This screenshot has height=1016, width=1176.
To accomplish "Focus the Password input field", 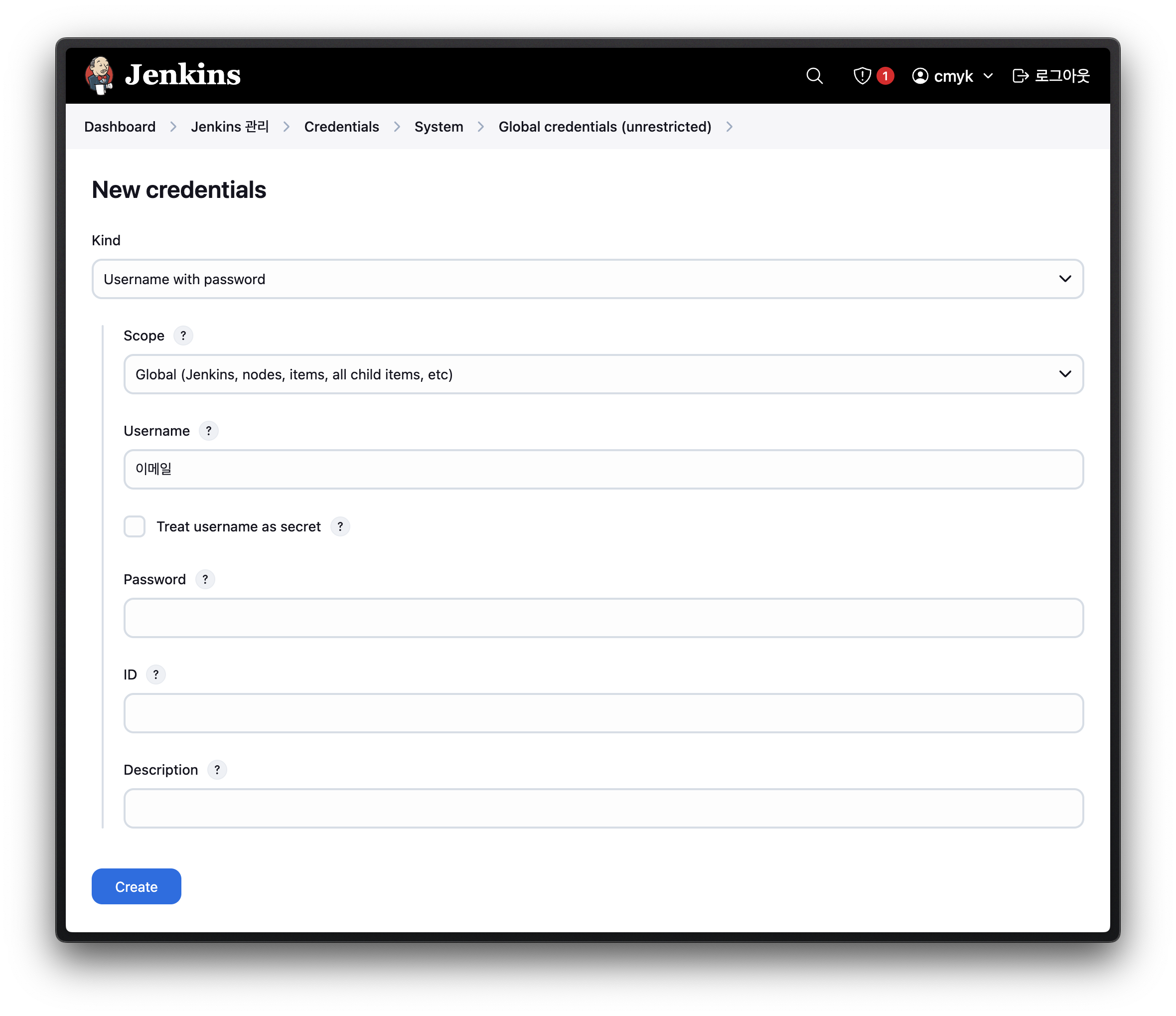I will tap(603, 618).
